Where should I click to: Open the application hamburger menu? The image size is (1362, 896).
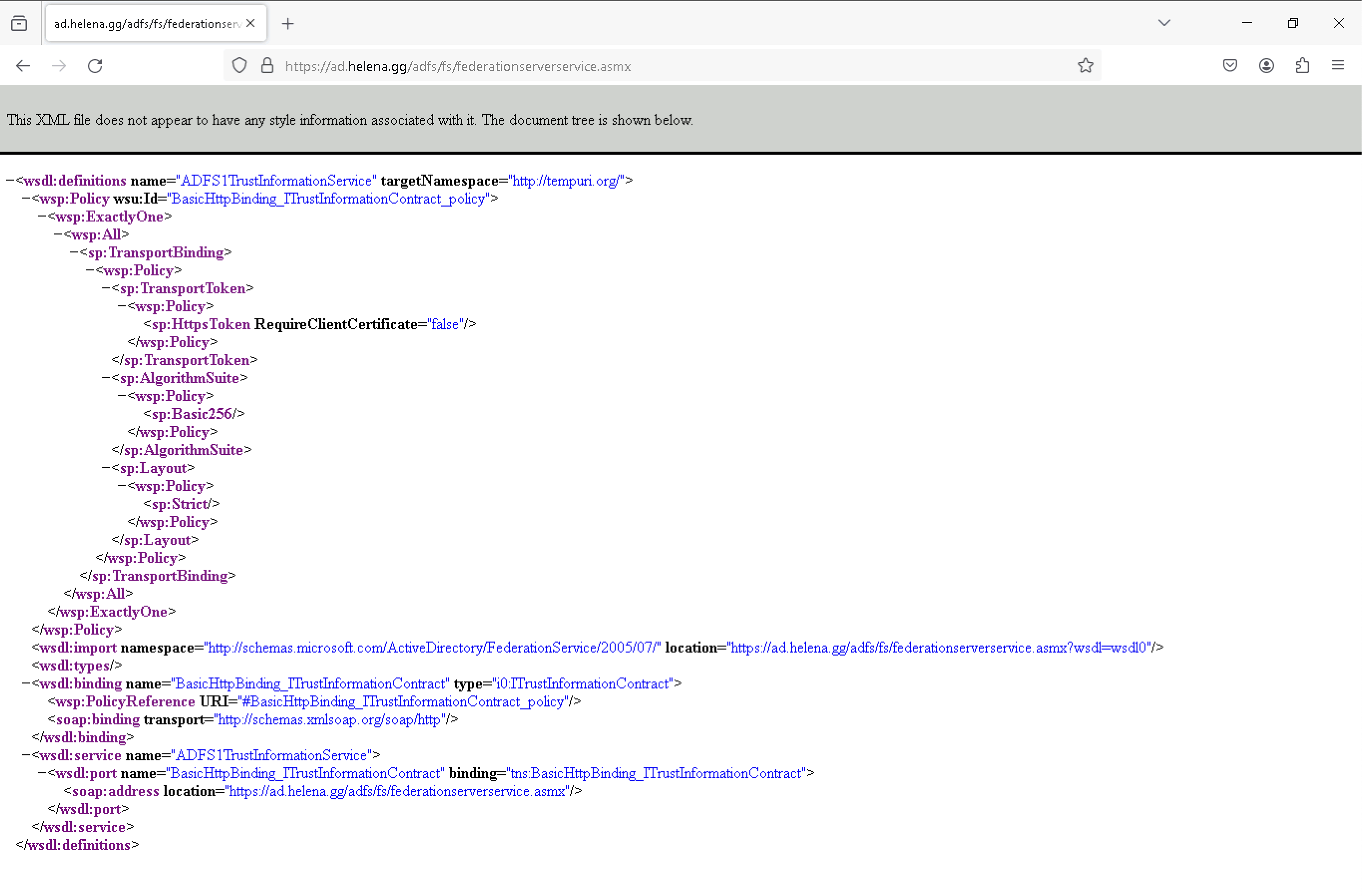pyautogui.click(x=1338, y=66)
